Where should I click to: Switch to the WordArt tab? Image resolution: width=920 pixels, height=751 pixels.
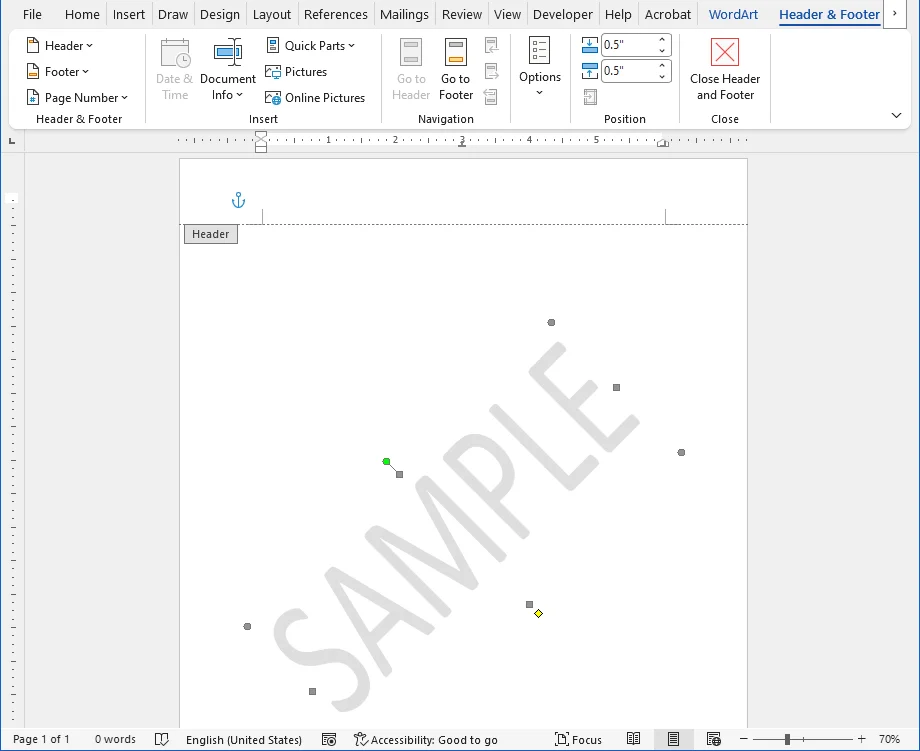point(733,14)
